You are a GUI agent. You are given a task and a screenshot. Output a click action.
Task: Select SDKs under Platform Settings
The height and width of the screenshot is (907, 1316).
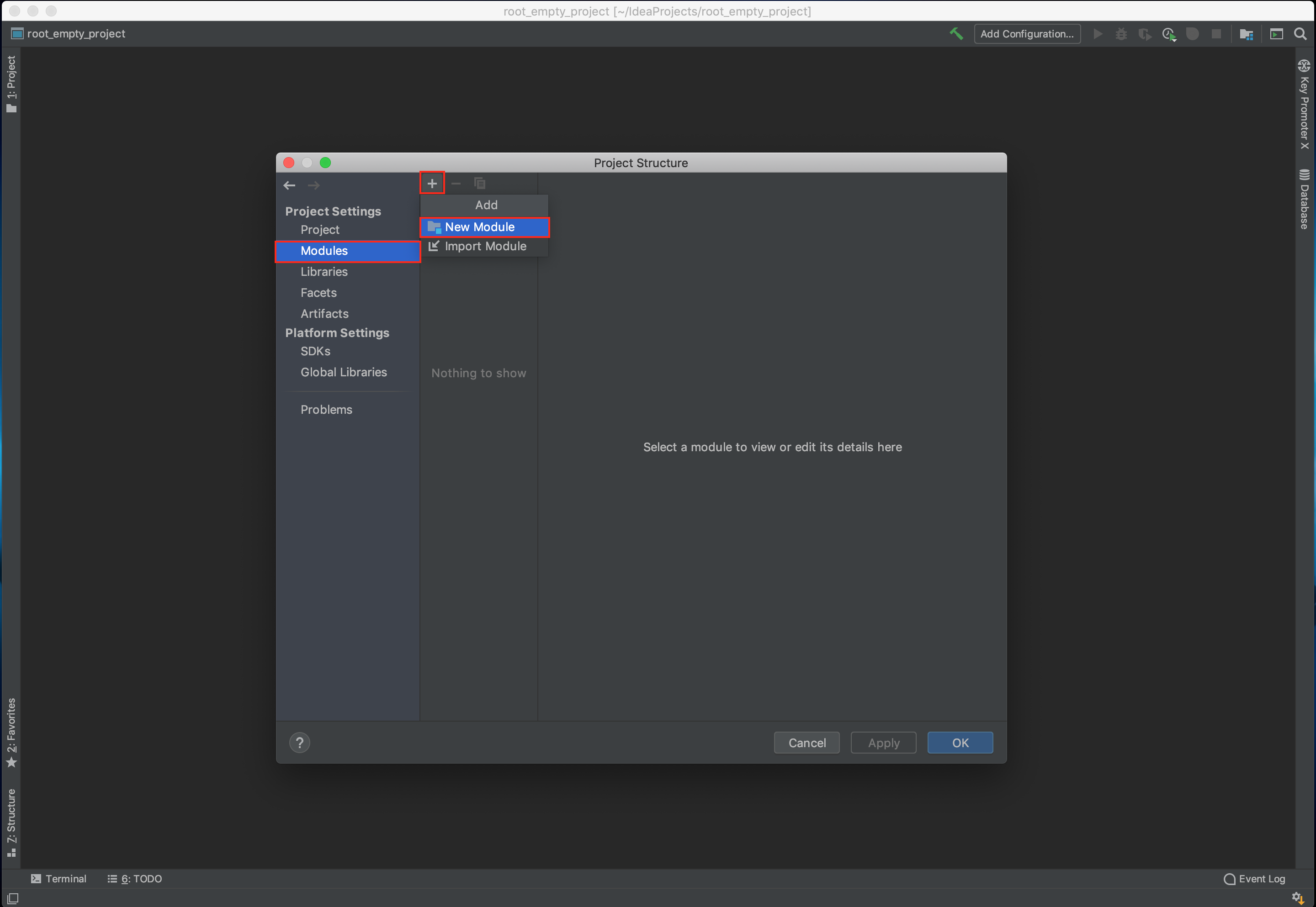click(348, 351)
